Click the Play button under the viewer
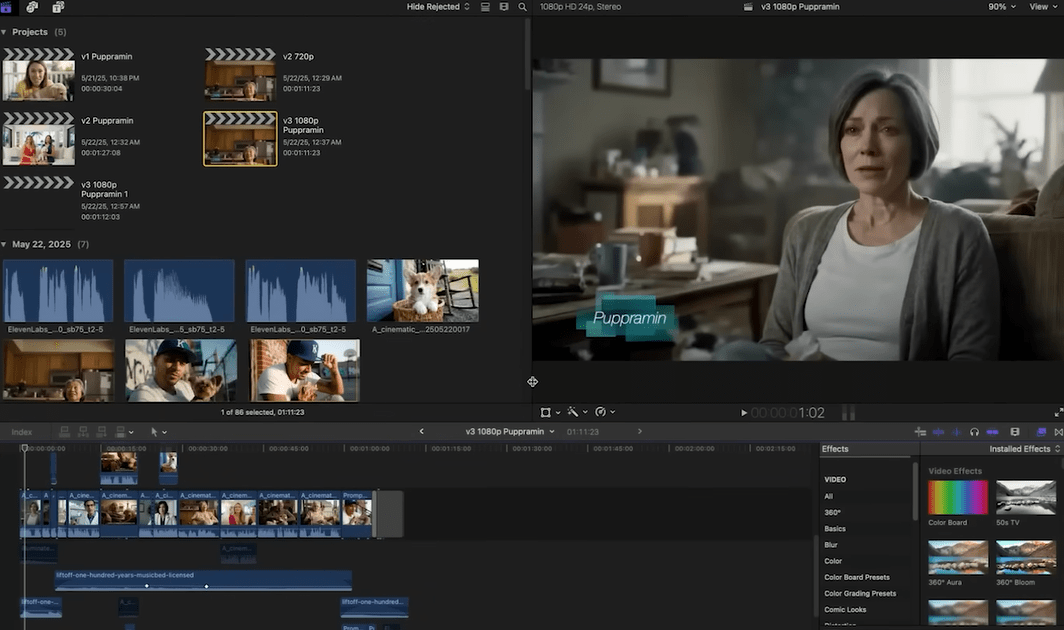The width and height of the screenshot is (1064, 630). (x=743, y=412)
